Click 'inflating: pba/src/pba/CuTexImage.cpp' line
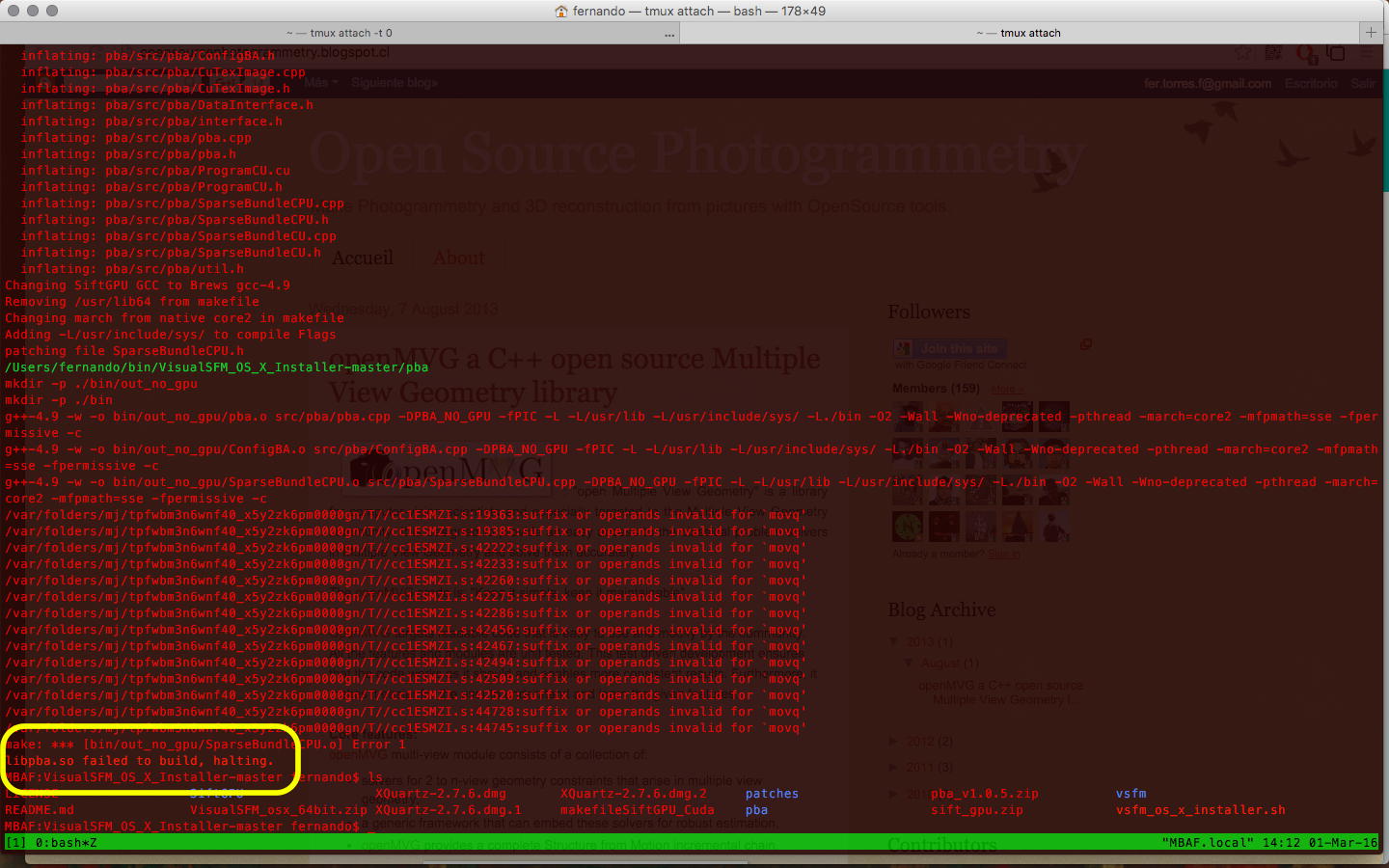The image size is (1389, 868). tap(162, 72)
